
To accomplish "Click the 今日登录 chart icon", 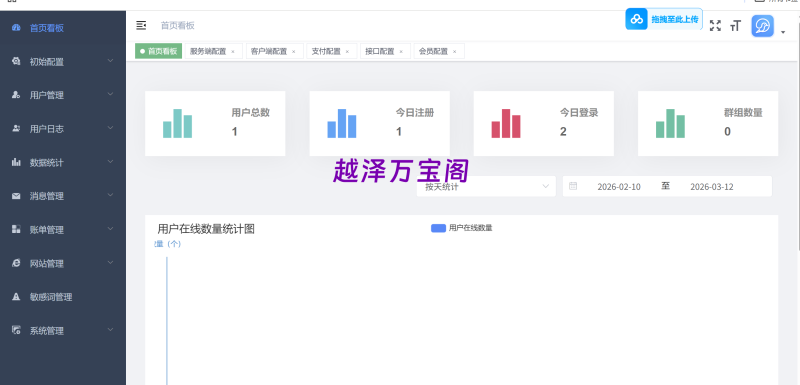I will coord(506,123).
